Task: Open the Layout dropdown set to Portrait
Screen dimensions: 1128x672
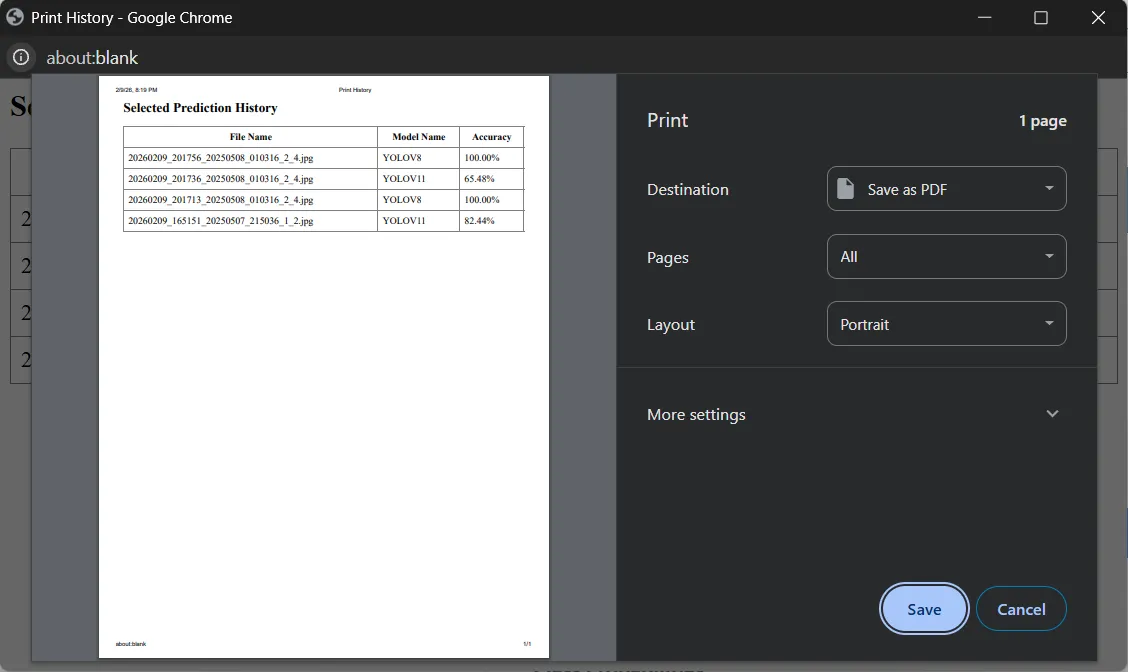Action: (946, 324)
